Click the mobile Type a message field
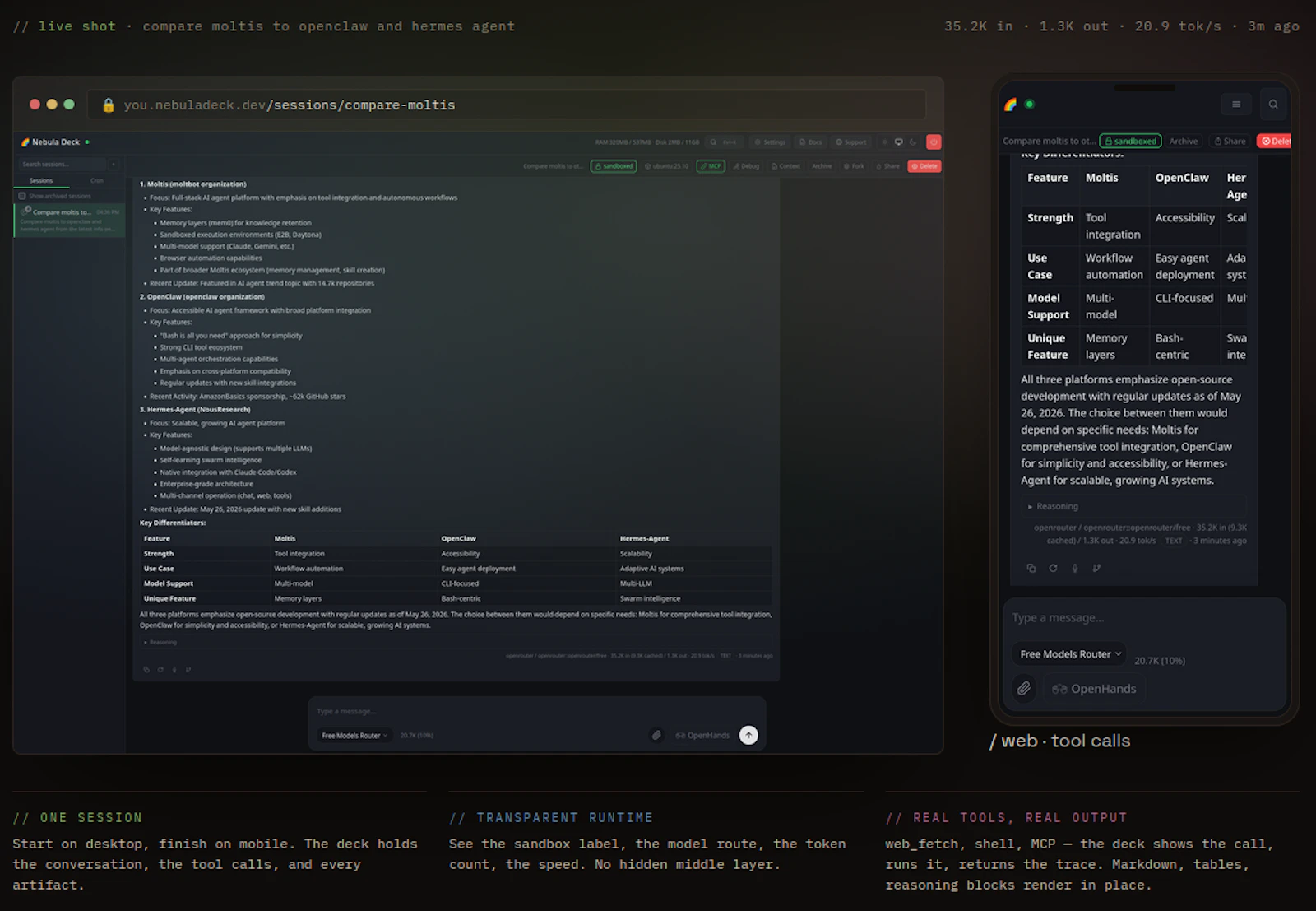 click(x=1143, y=618)
